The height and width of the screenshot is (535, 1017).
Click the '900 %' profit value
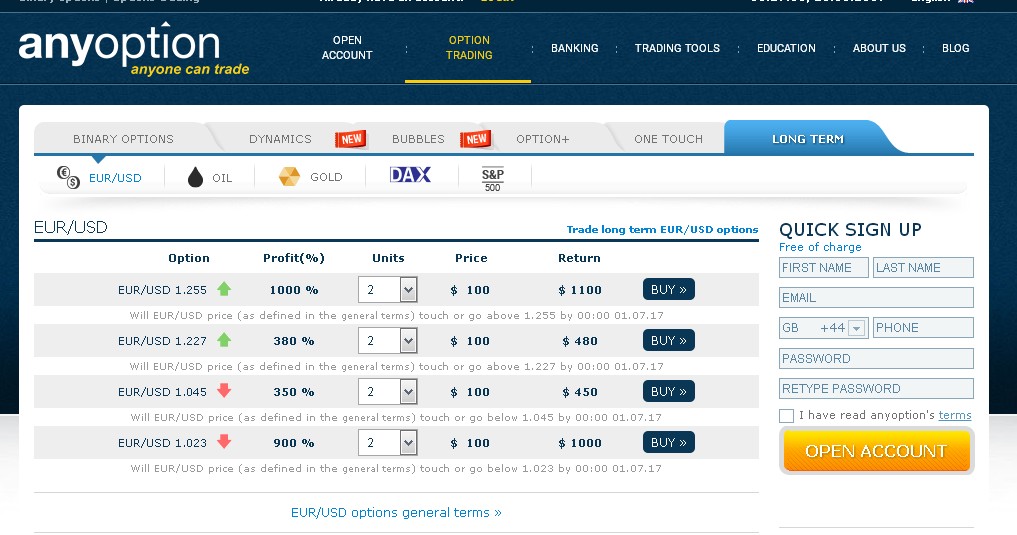[x=294, y=444]
